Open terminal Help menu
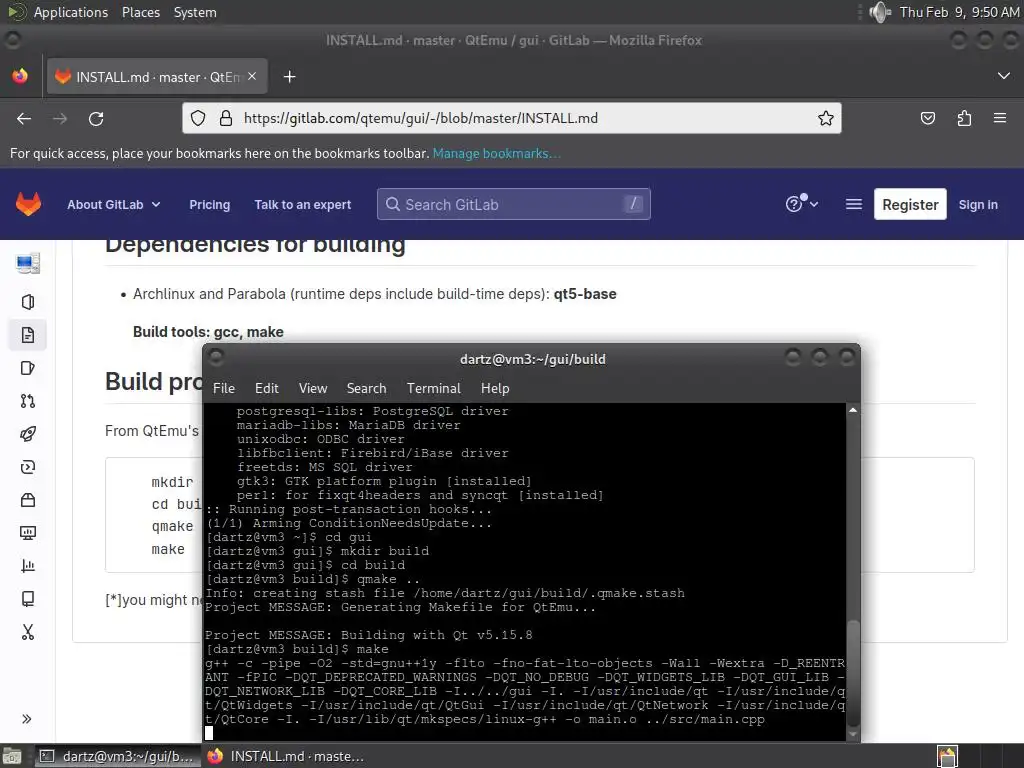Image resolution: width=1024 pixels, height=768 pixels. click(495, 388)
